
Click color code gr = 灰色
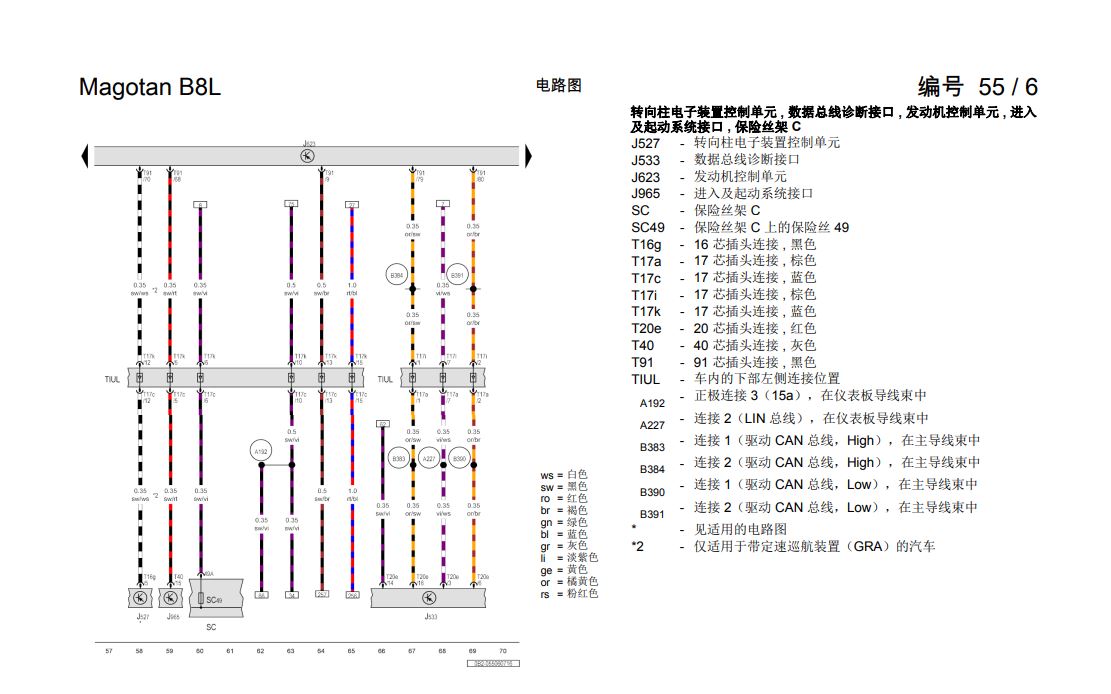pos(564,547)
